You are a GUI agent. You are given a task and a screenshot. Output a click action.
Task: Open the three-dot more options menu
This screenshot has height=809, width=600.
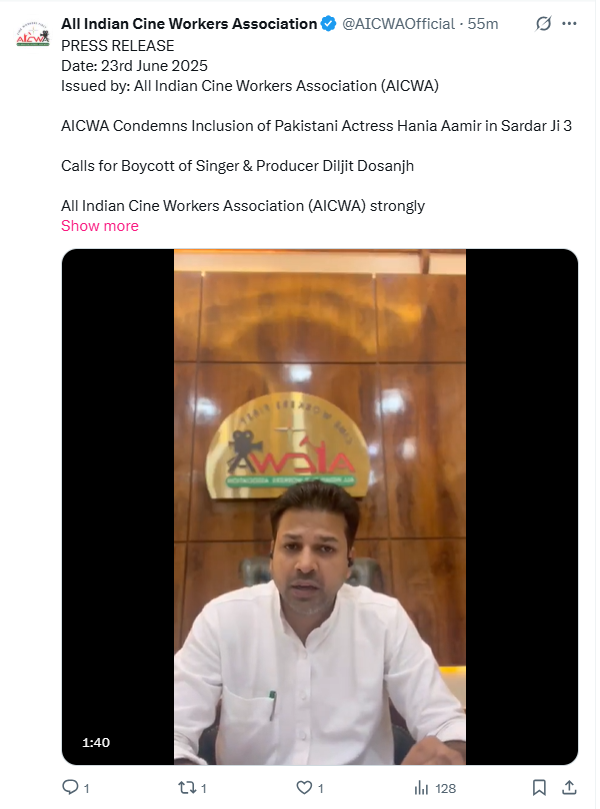point(569,23)
